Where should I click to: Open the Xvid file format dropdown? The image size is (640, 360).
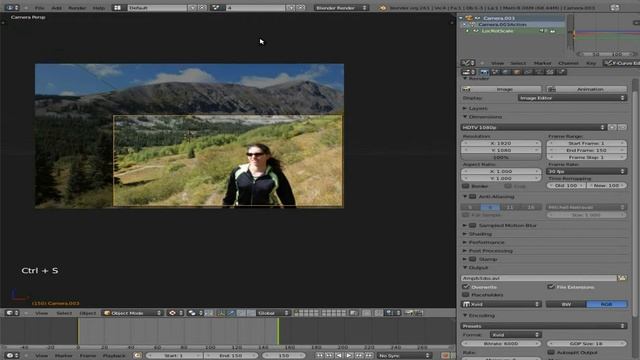(501, 304)
